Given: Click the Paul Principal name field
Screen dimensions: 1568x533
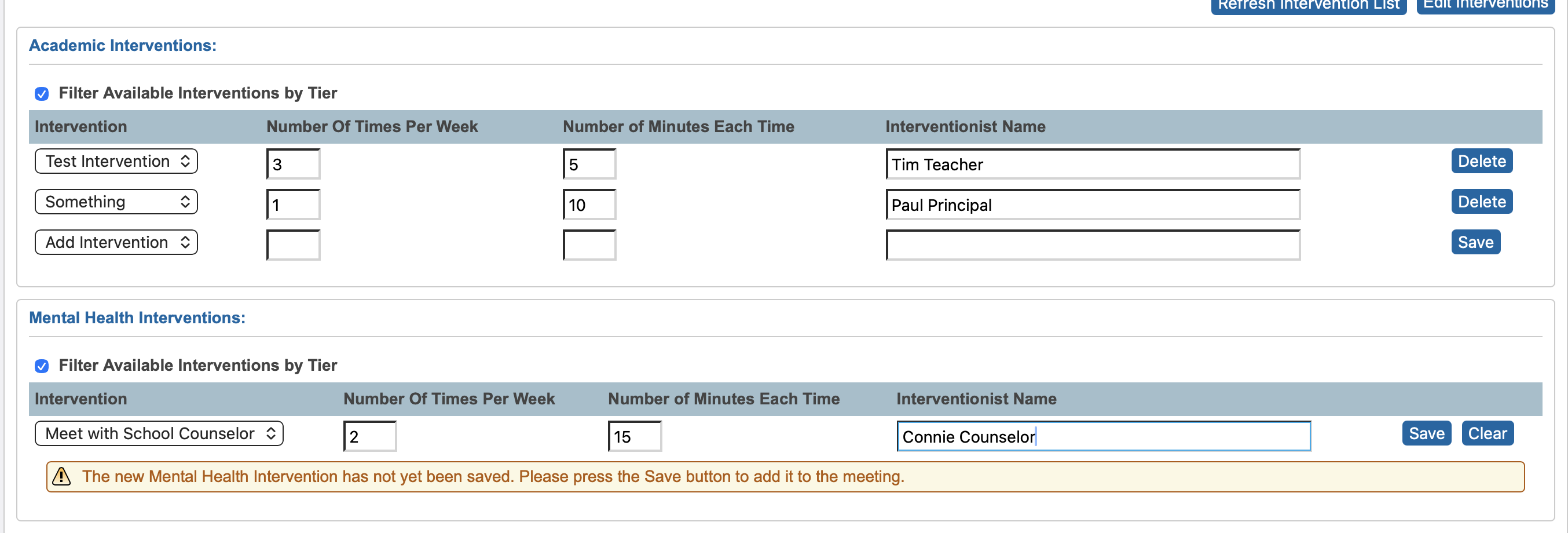Looking at the screenshot, I should pos(1092,205).
